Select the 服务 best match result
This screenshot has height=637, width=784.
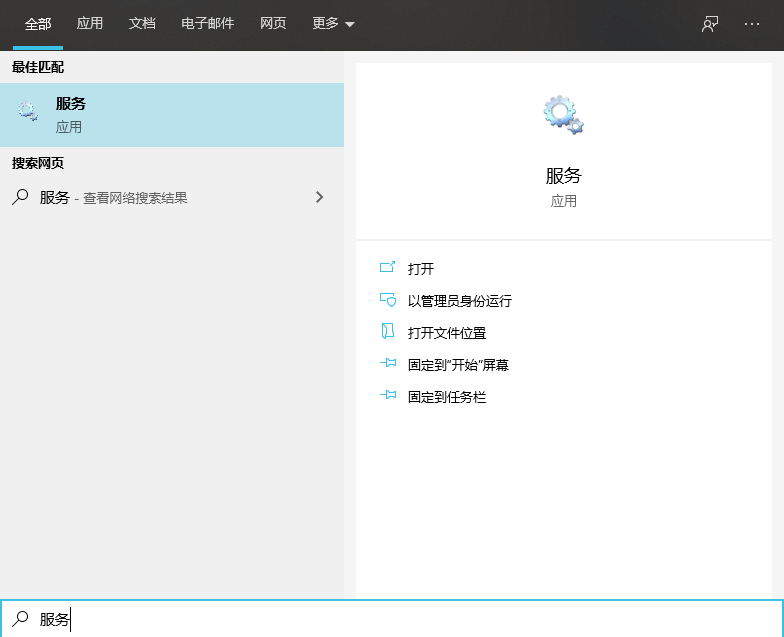pyautogui.click(x=172, y=115)
